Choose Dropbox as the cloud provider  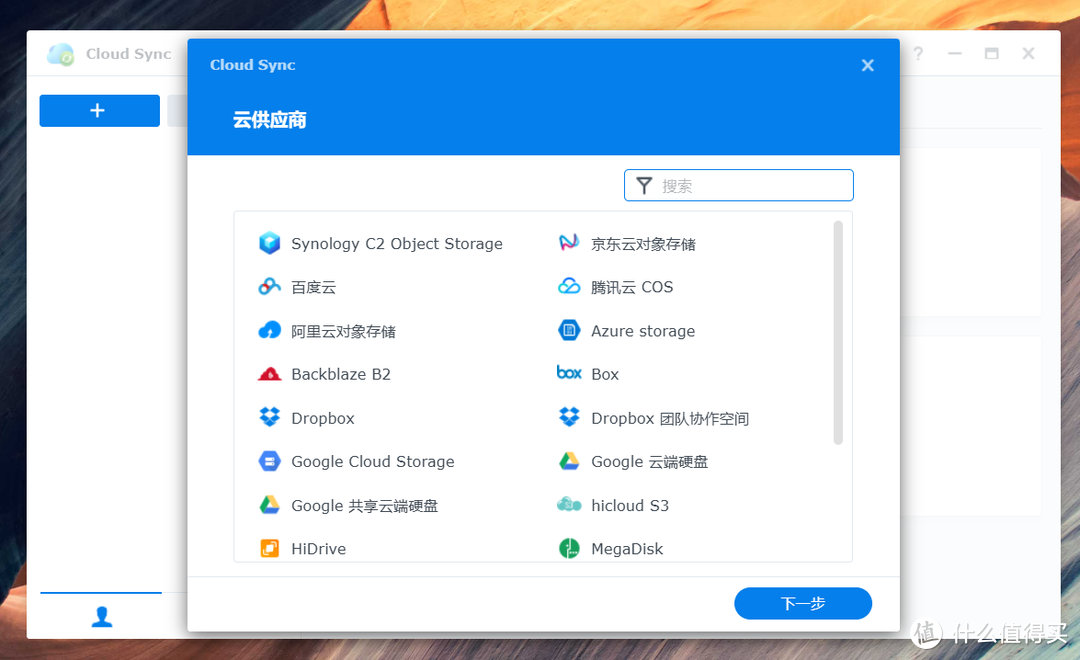coord(322,418)
